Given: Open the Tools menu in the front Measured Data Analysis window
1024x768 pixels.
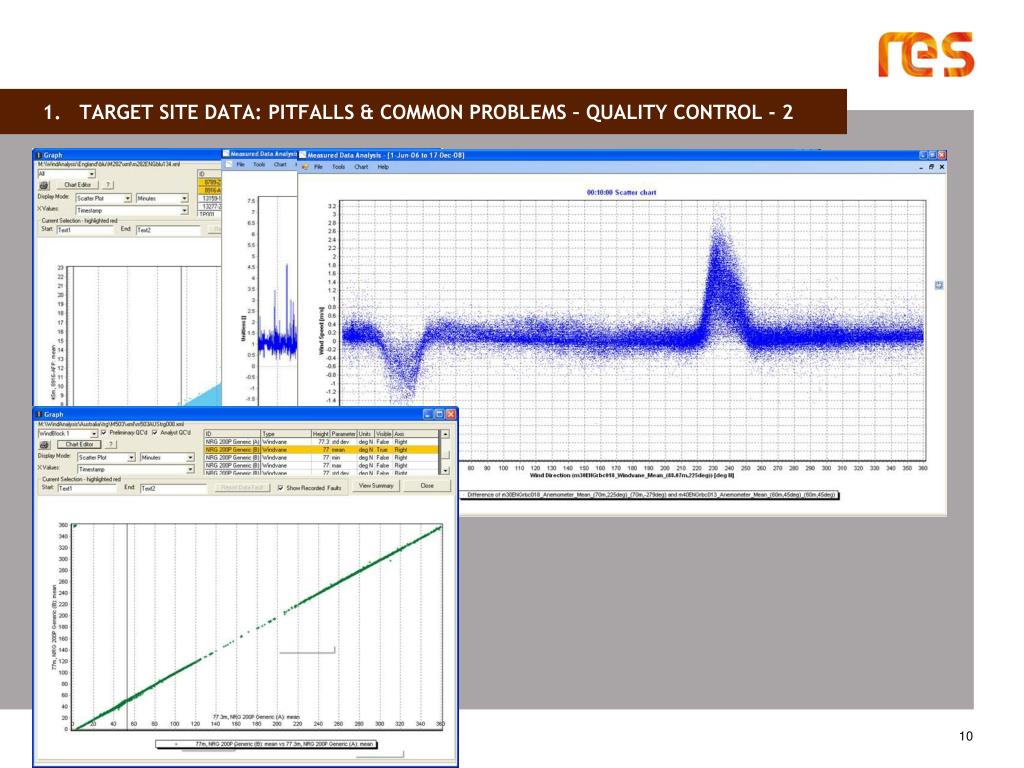Looking at the screenshot, I should pos(338,167).
